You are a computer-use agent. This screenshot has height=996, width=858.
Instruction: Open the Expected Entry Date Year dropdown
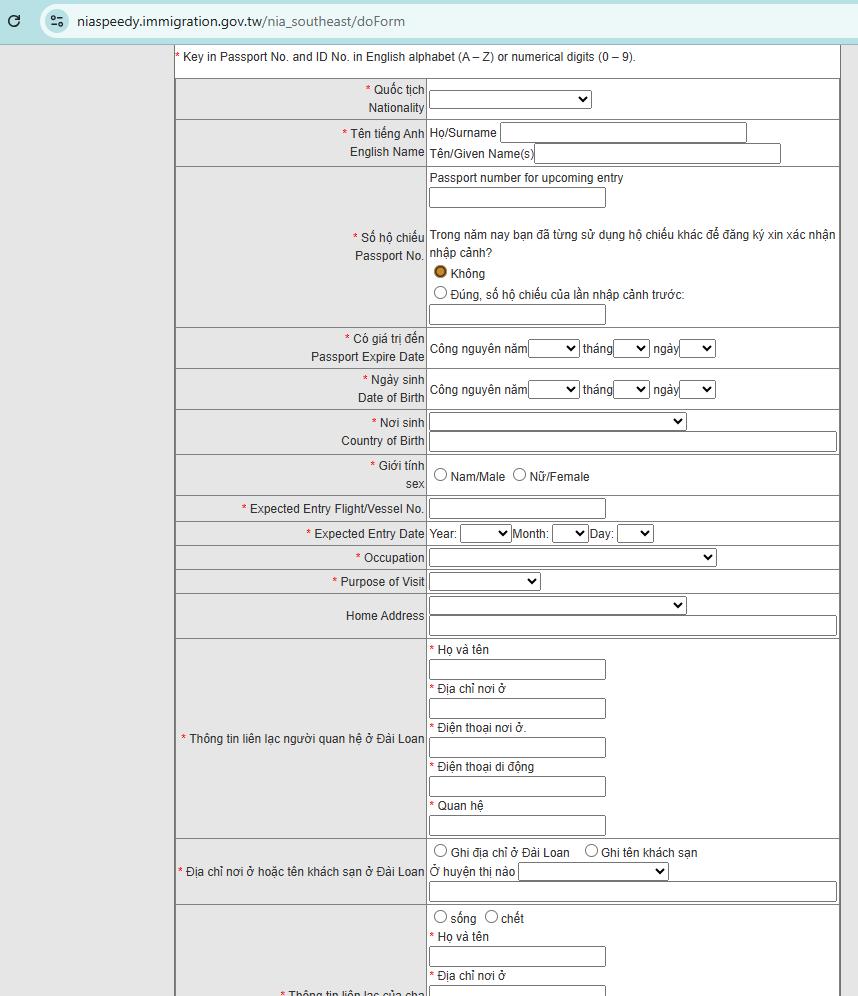(x=485, y=533)
